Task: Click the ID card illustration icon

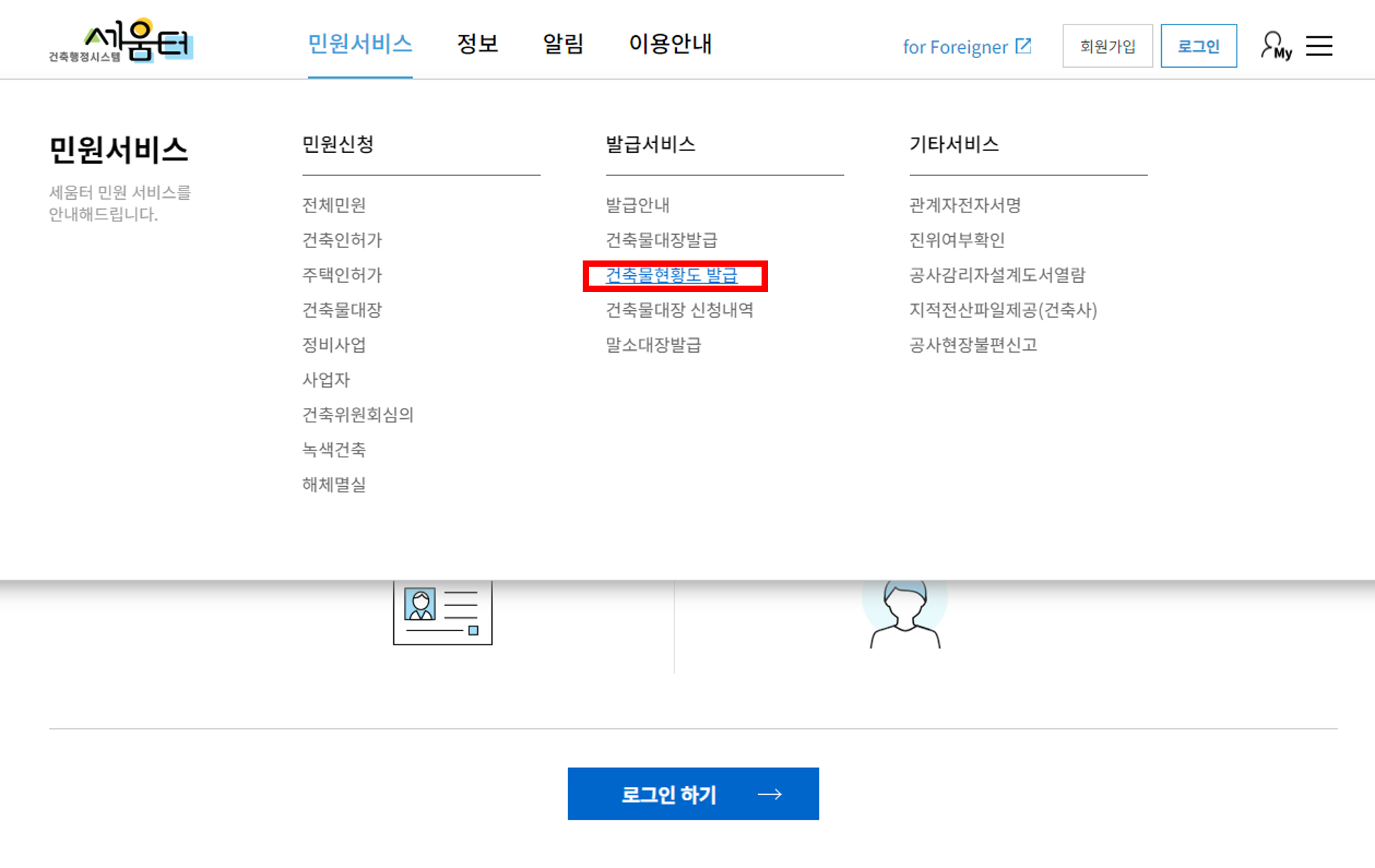Action: click(442, 613)
